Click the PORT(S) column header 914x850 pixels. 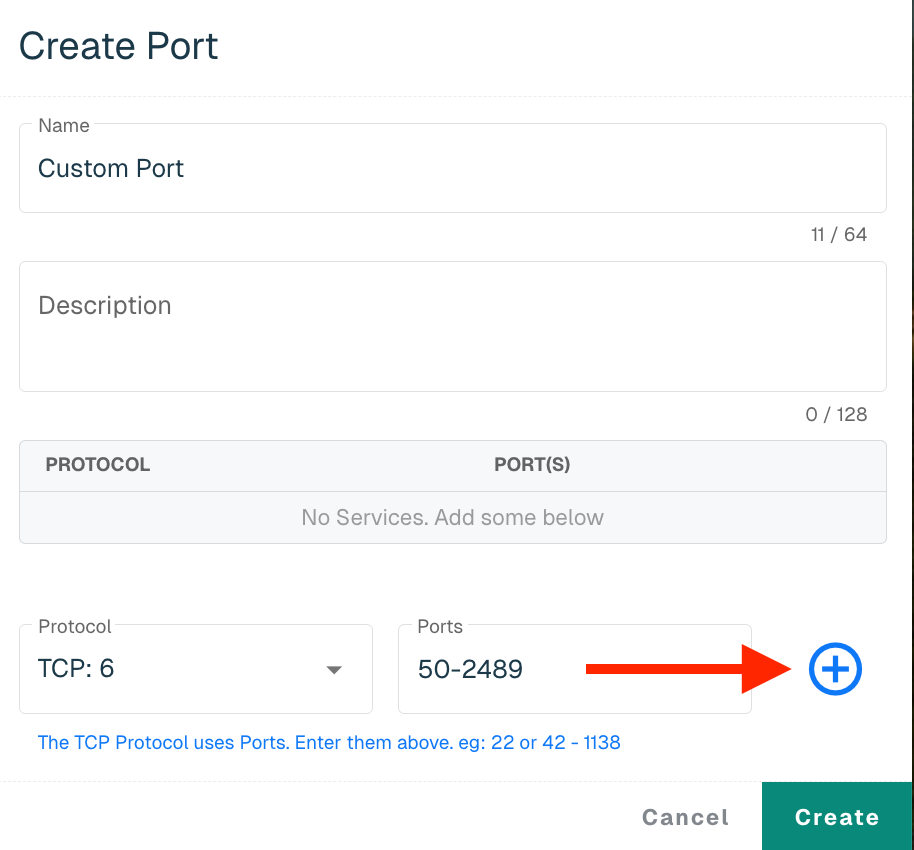(x=532, y=464)
